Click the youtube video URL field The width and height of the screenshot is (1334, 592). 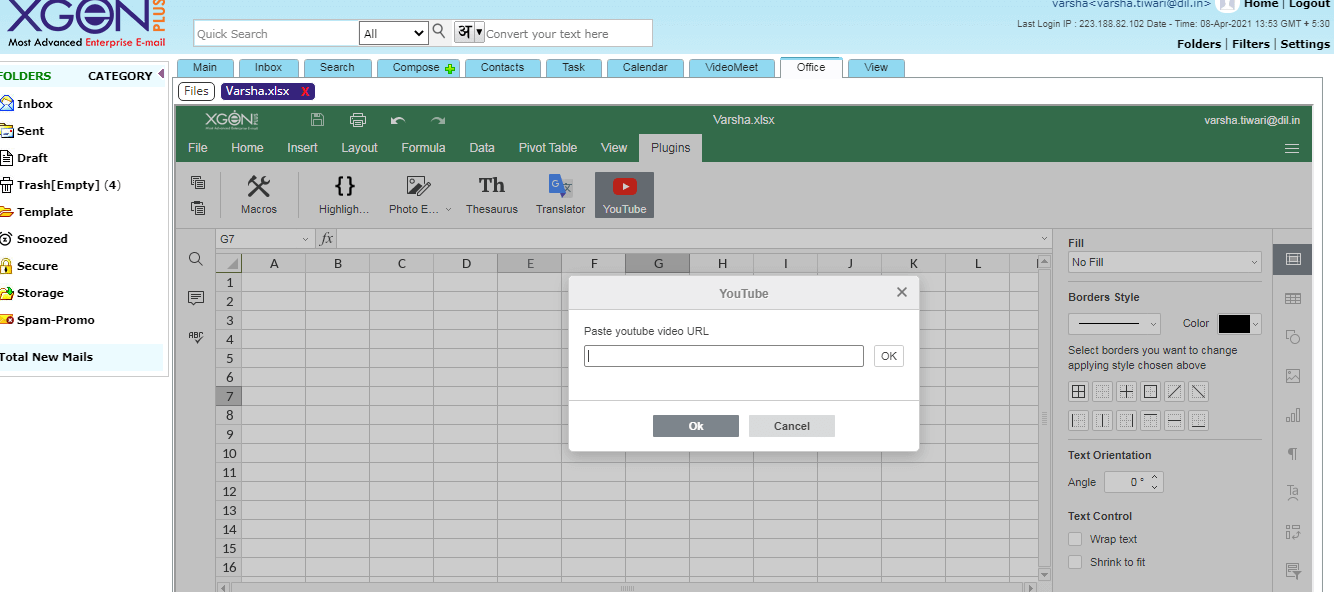pyautogui.click(x=724, y=356)
